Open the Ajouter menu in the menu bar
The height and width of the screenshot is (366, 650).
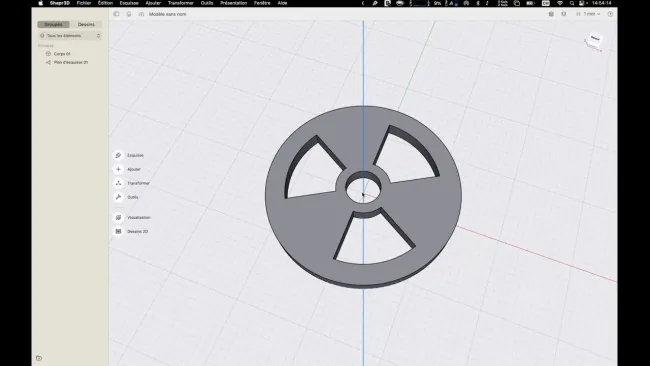tap(153, 3)
